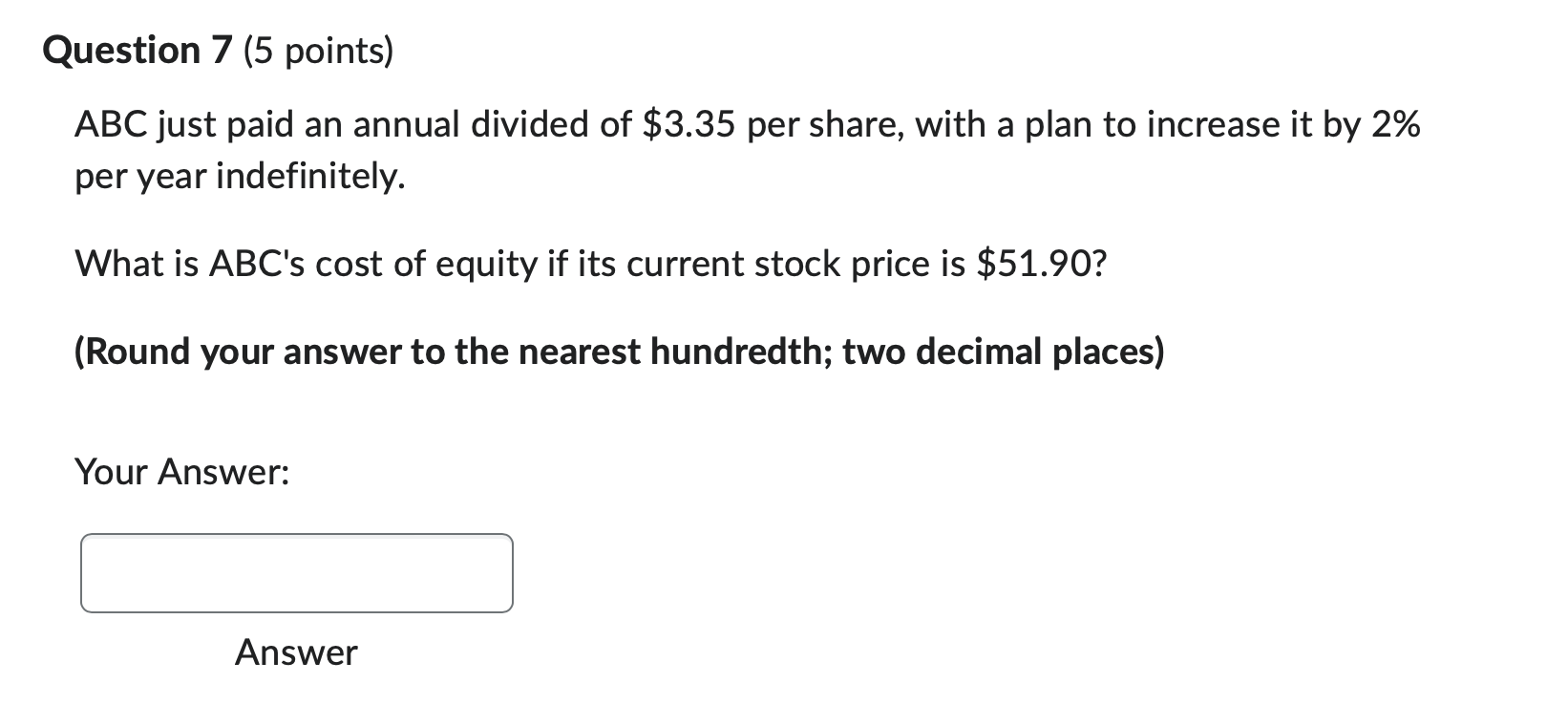Click the line asking about current stock price
The width and height of the screenshot is (1568, 705).
click(590, 264)
